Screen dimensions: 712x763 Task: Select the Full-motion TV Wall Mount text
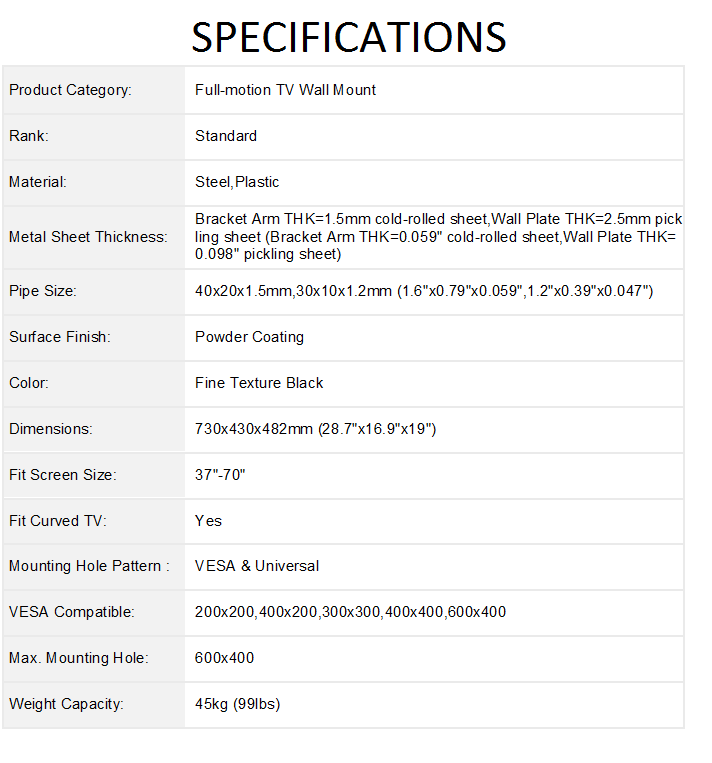click(x=285, y=90)
